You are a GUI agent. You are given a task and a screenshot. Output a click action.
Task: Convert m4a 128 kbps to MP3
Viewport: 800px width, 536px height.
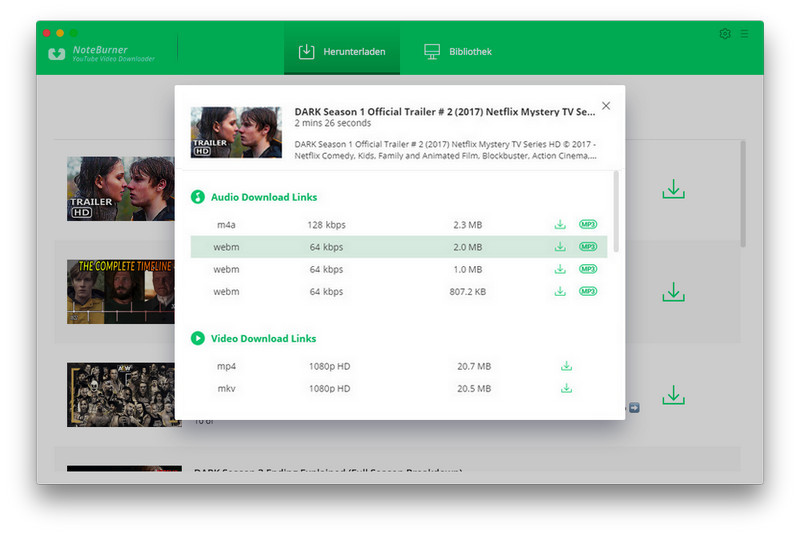click(588, 224)
